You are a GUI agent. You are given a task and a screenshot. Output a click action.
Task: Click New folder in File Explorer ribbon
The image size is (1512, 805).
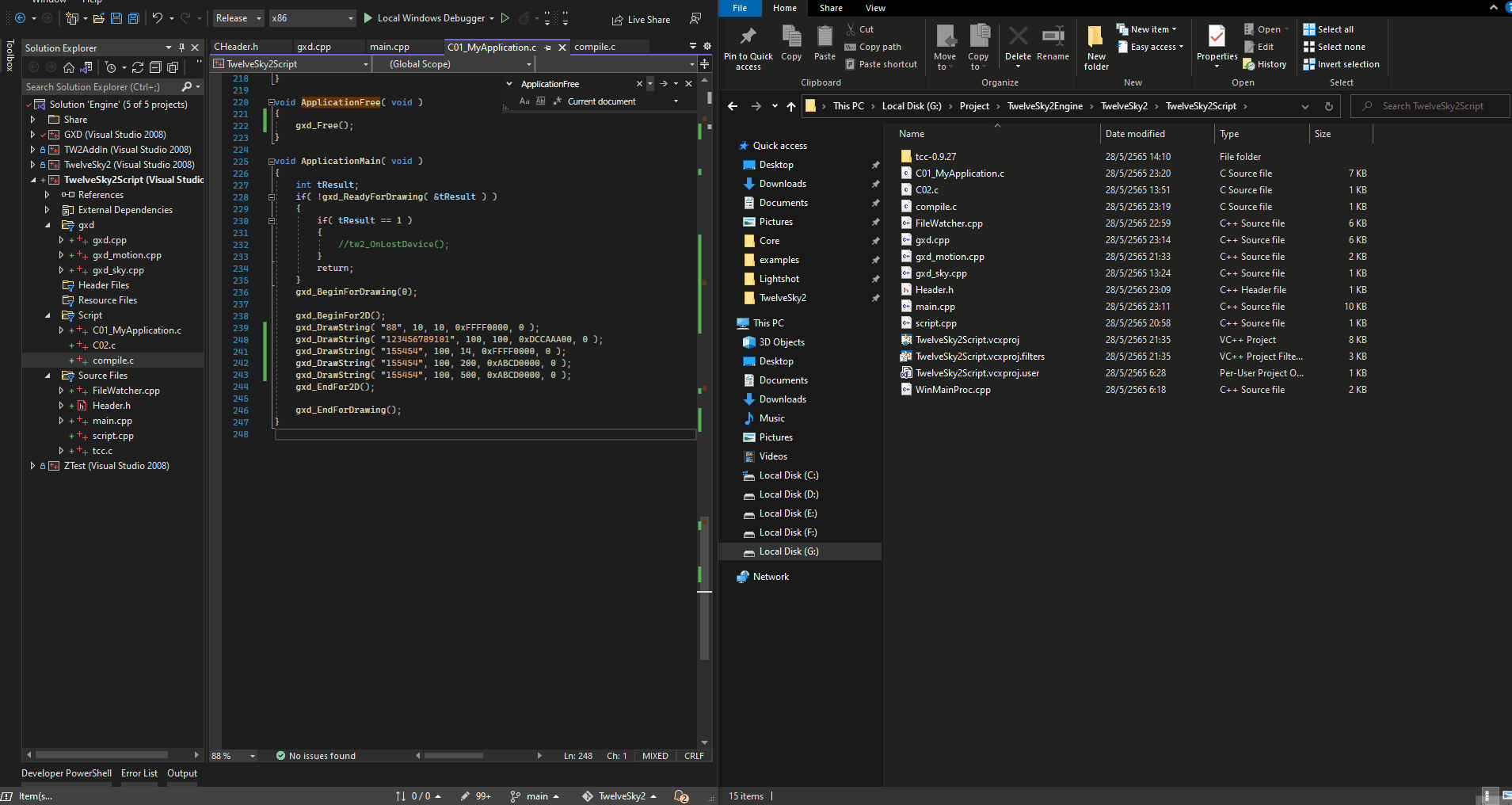1096,48
